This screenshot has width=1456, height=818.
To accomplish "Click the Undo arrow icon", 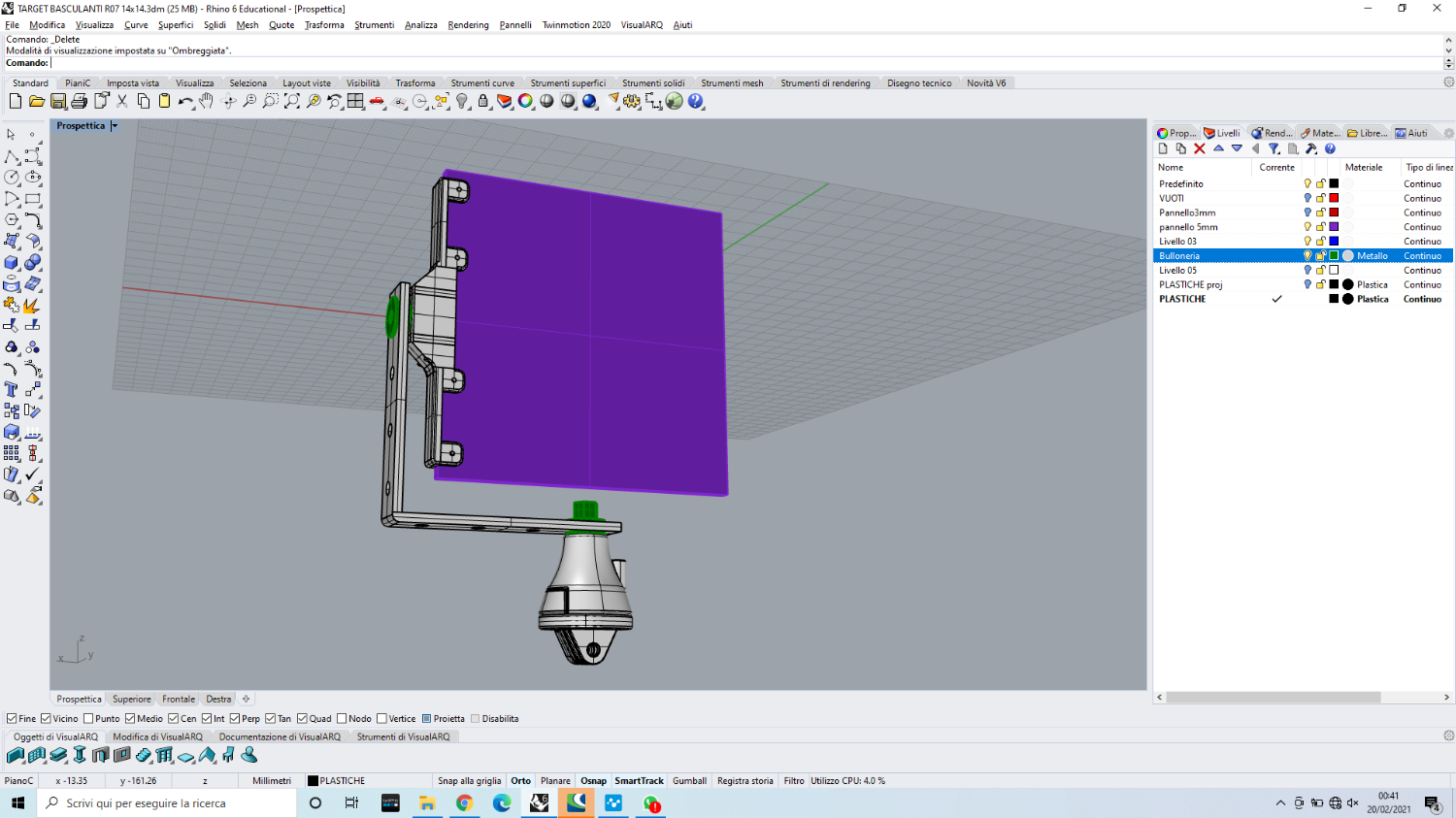I will [184, 101].
